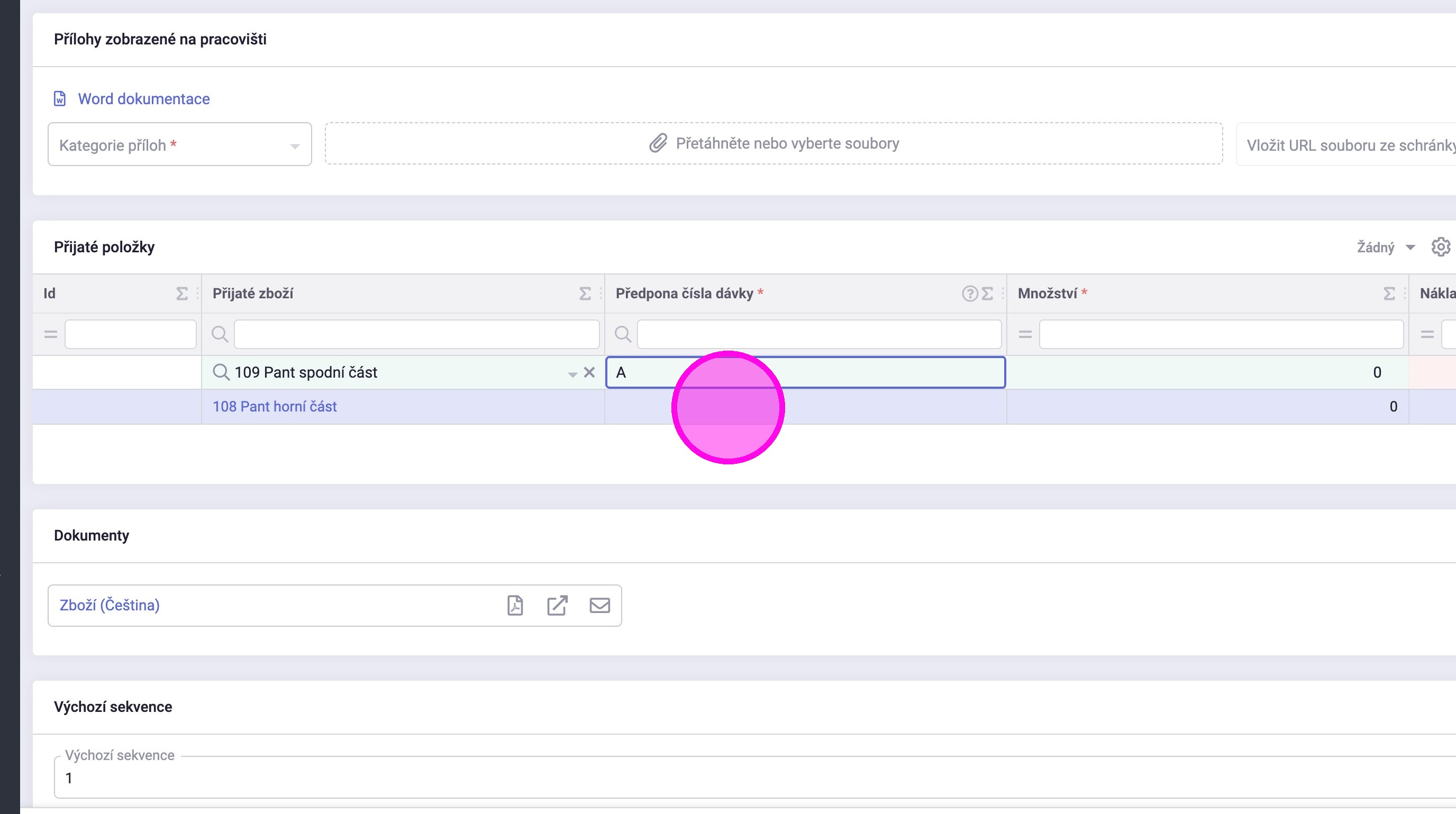Send Zboží (Čeština) document by email
The image size is (1456, 814).
pos(599,606)
